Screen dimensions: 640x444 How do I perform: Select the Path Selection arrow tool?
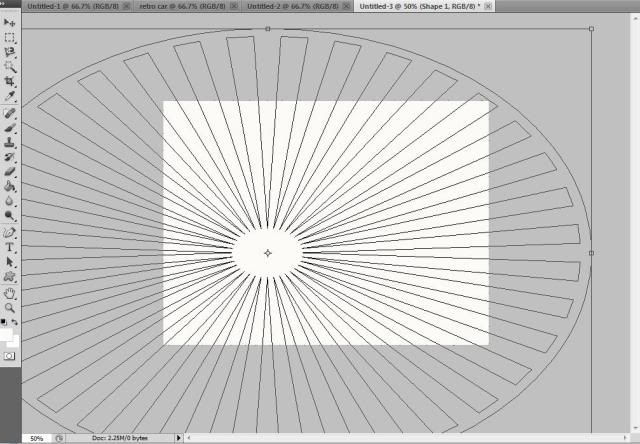click(9, 262)
